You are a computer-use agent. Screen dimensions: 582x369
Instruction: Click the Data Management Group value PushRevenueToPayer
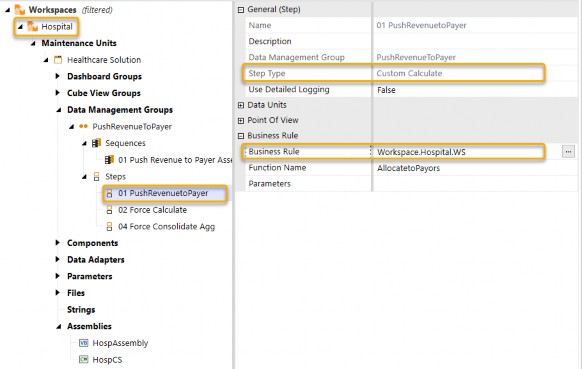click(x=416, y=57)
